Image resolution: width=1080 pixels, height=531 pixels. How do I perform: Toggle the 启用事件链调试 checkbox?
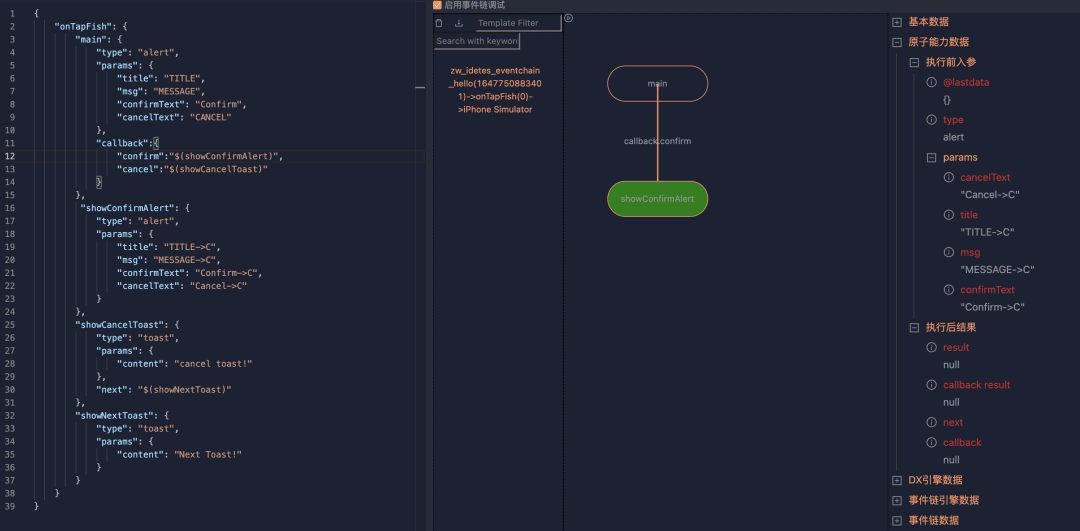438,5
